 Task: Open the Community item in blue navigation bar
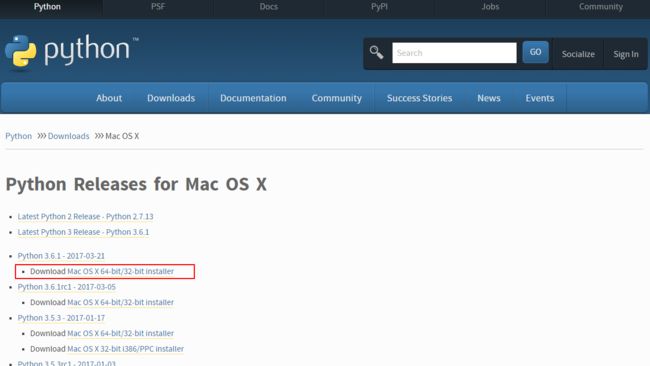(x=337, y=98)
